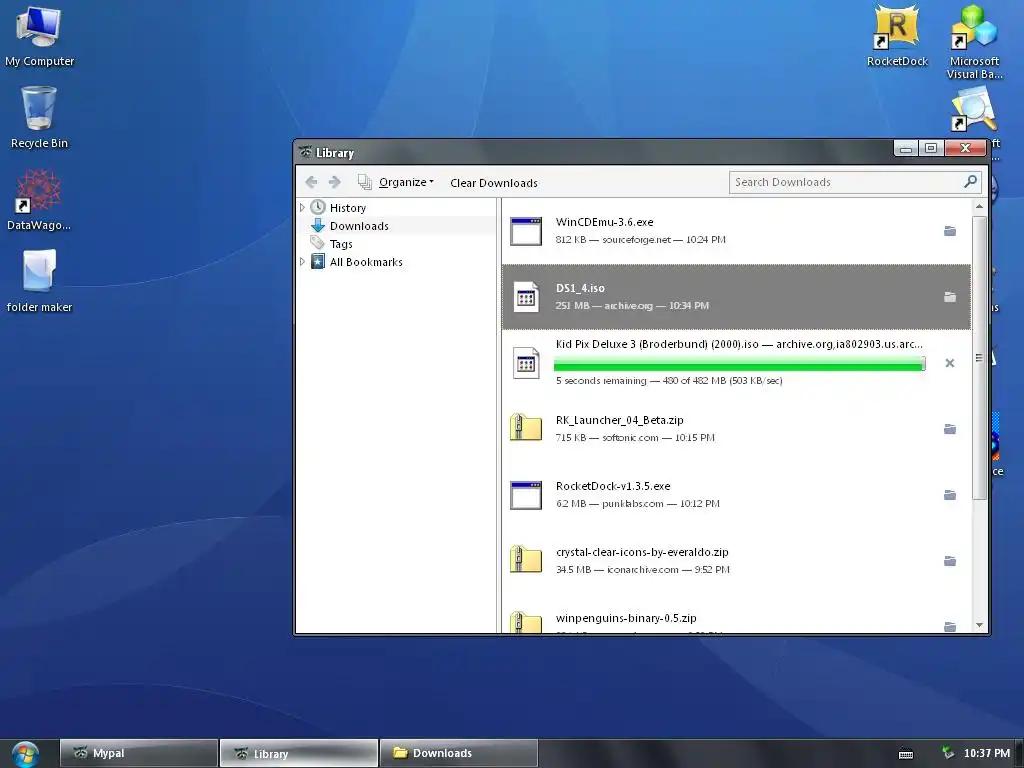The width and height of the screenshot is (1024, 768).
Task: Select Tags in the sidebar
Action: [x=341, y=244]
